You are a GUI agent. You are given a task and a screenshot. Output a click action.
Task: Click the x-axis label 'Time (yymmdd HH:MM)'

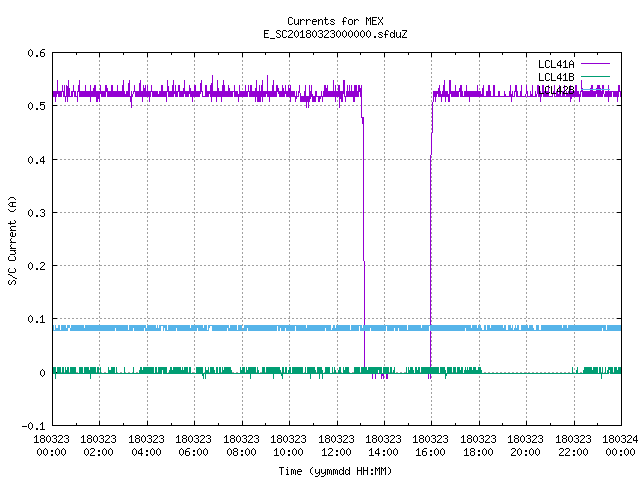[x=335, y=471]
